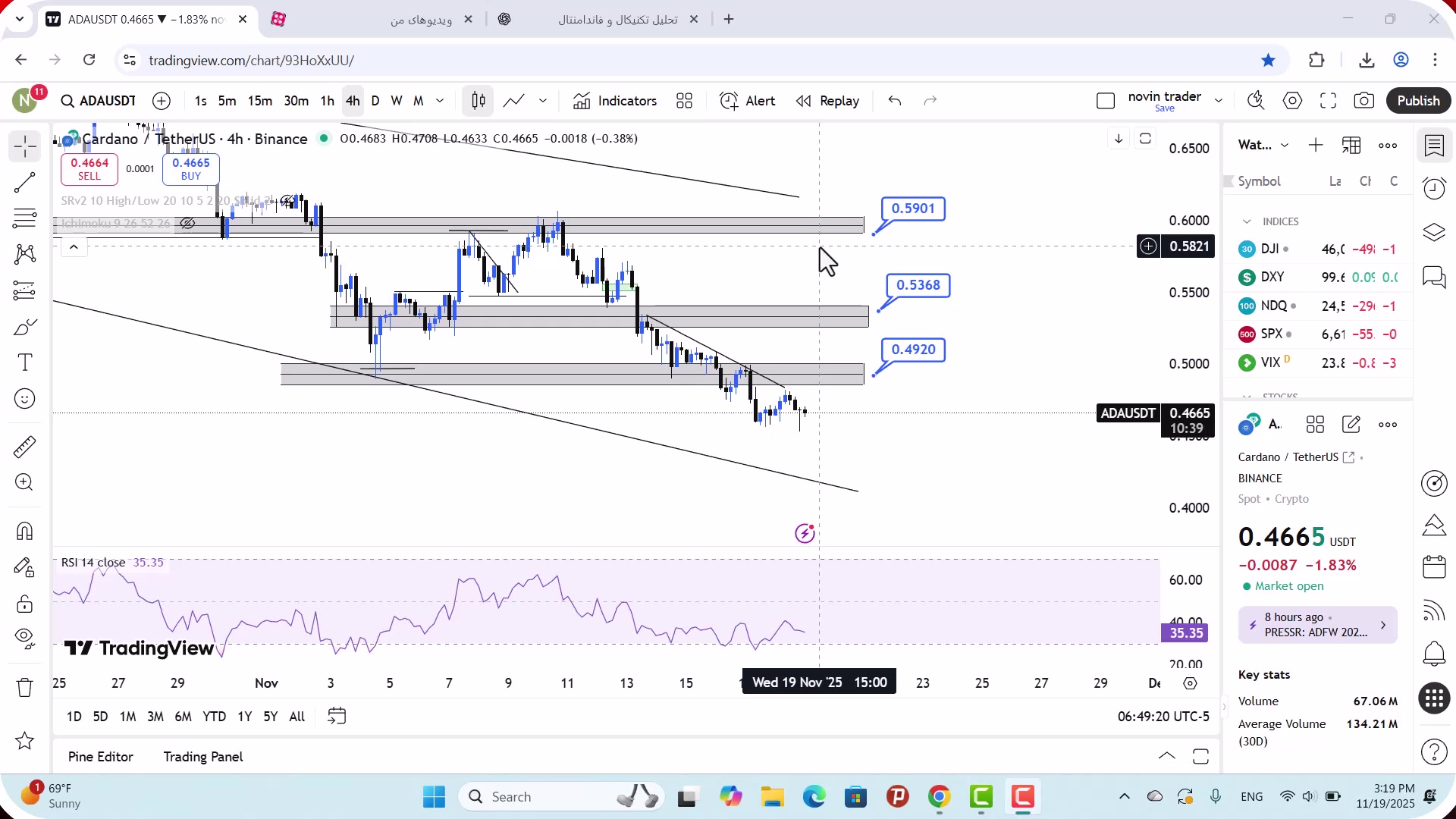
Task: Click the Publish button
Action: [1418, 101]
